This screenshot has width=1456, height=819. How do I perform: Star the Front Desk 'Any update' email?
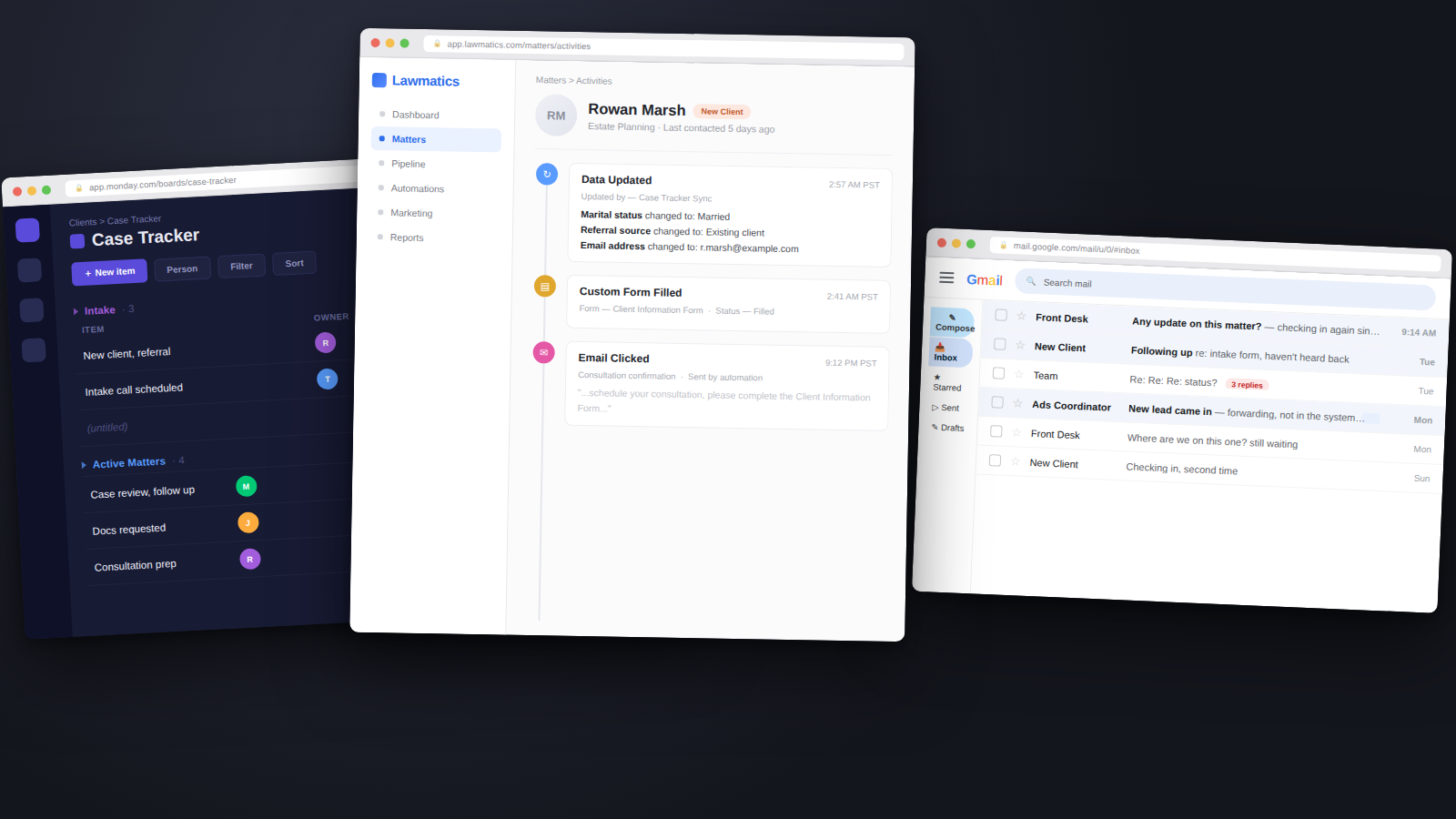tap(1021, 316)
